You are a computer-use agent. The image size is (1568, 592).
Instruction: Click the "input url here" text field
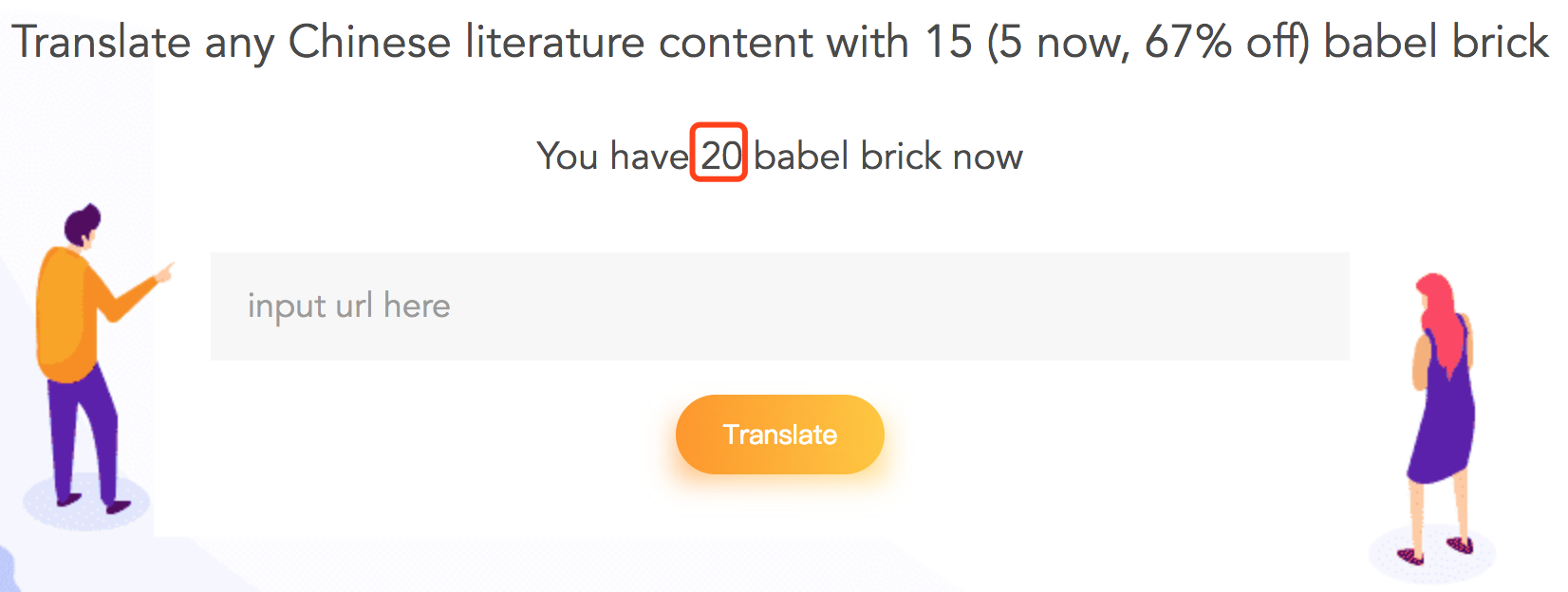click(778, 306)
